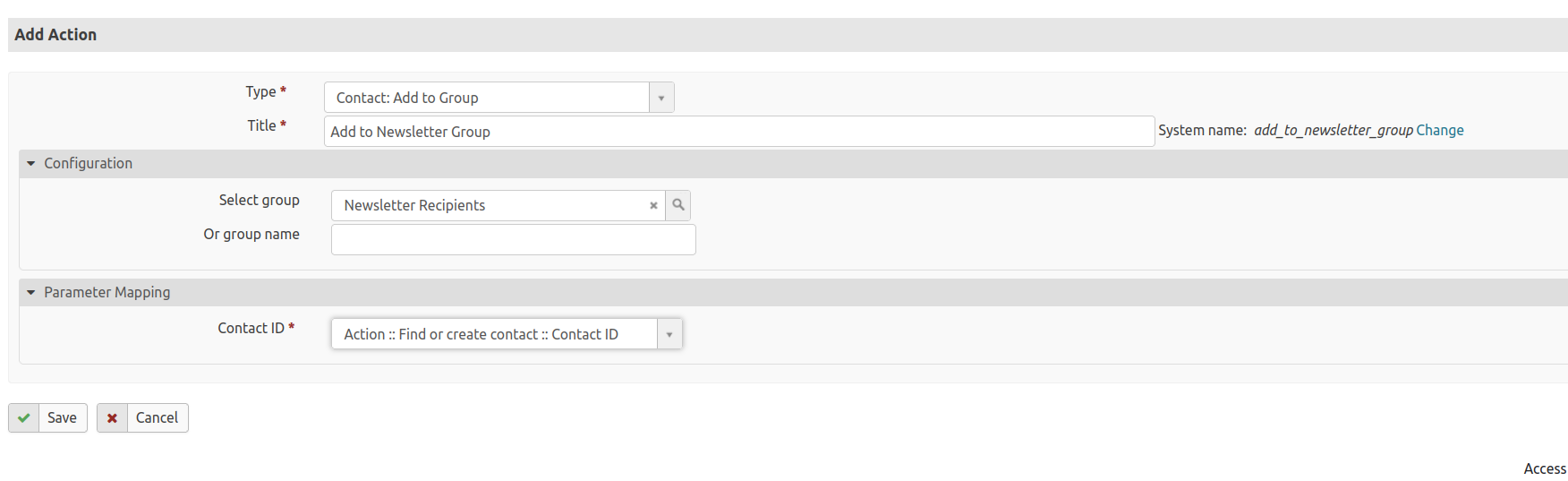Click the green checkmark Save icon
Screen dimensions: 1568x481
coord(24,418)
